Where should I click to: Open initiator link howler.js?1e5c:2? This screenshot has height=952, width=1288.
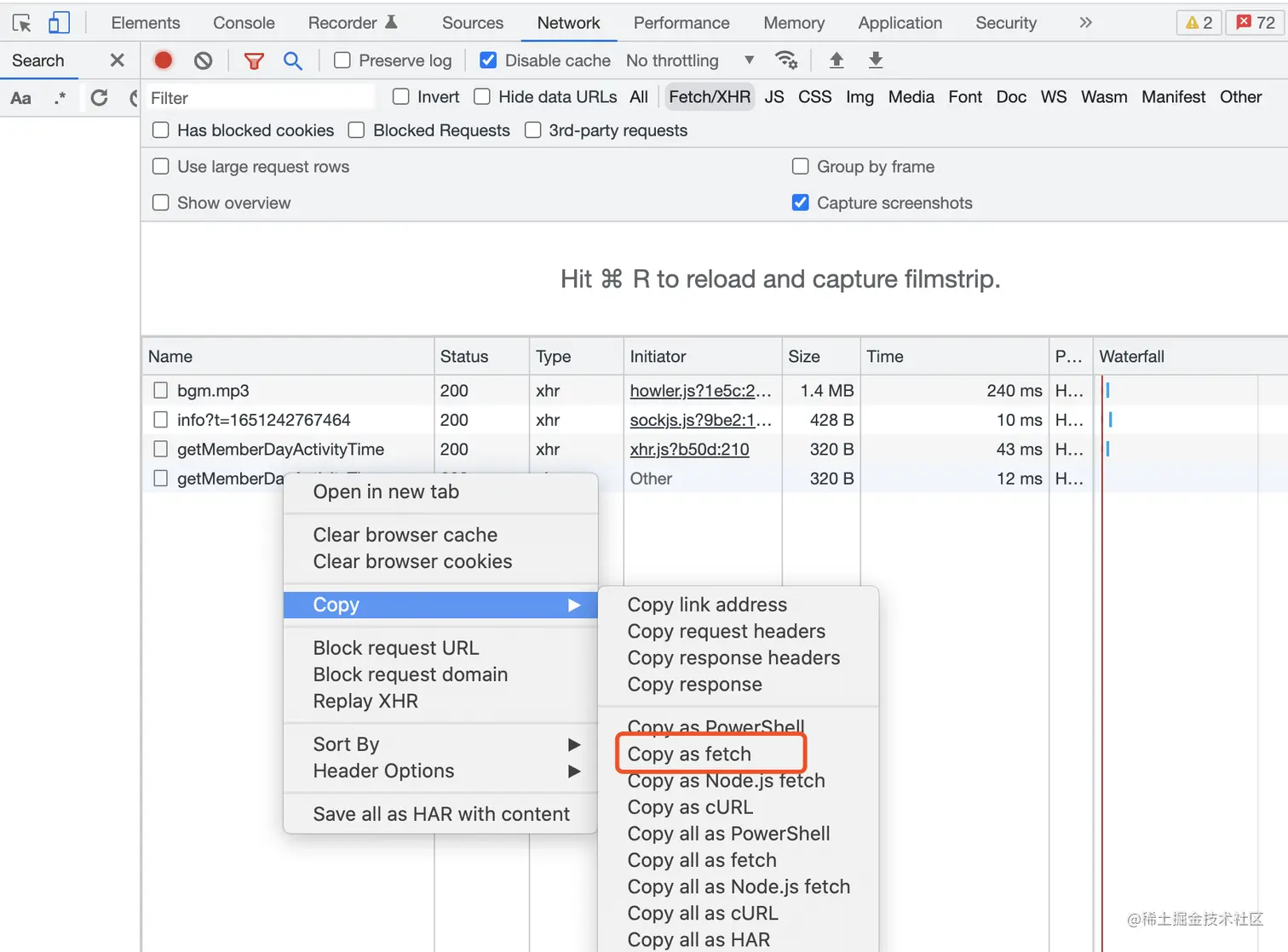[x=700, y=391]
